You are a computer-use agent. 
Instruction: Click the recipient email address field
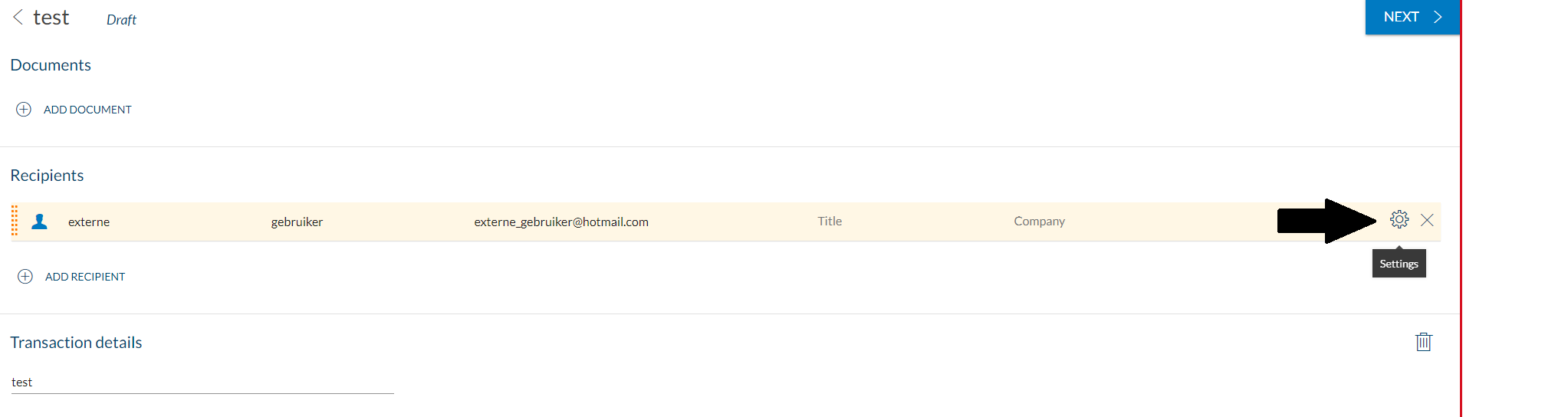[x=561, y=222]
